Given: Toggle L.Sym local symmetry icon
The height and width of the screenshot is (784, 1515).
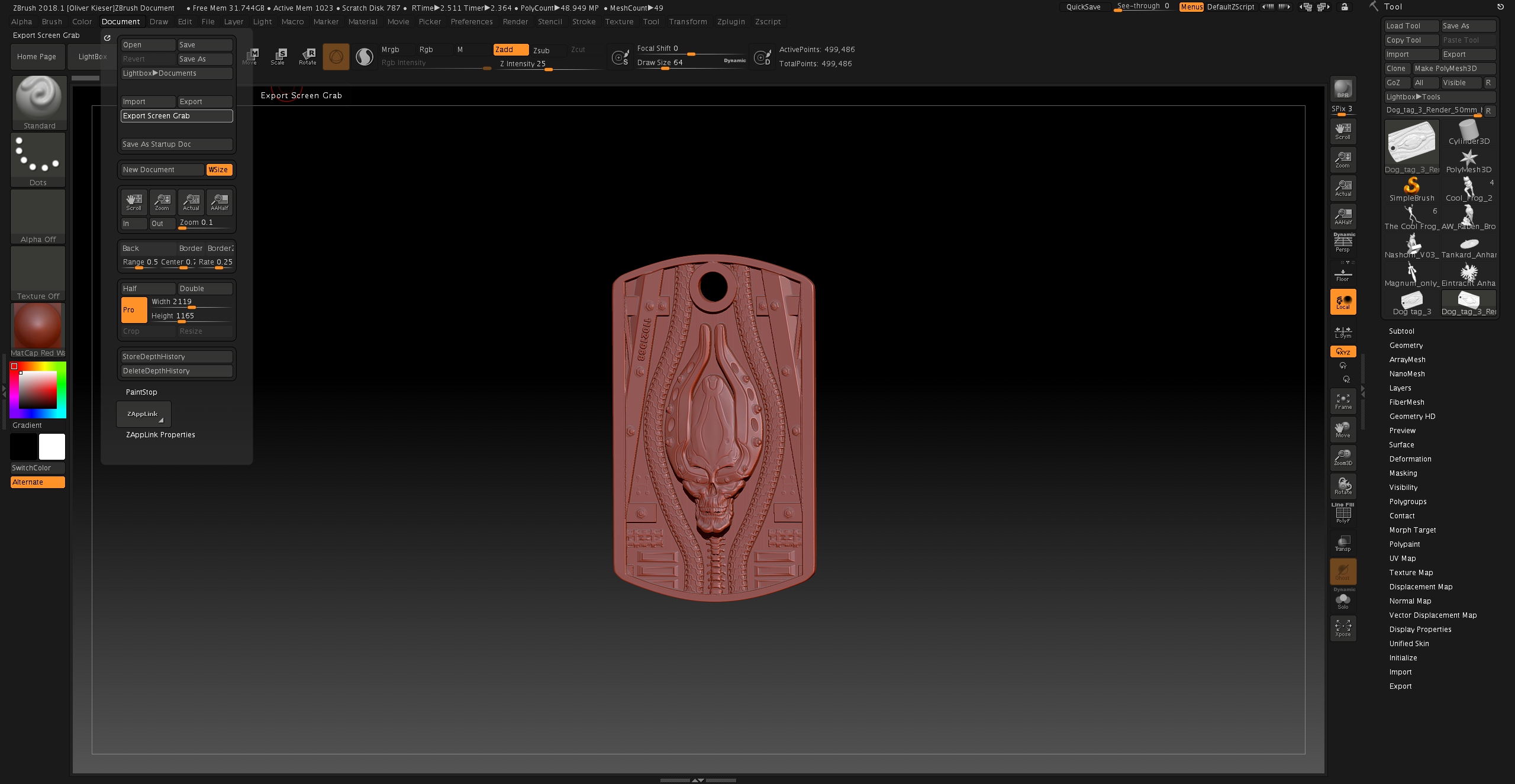Looking at the screenshot, I should coord(1343,332).
